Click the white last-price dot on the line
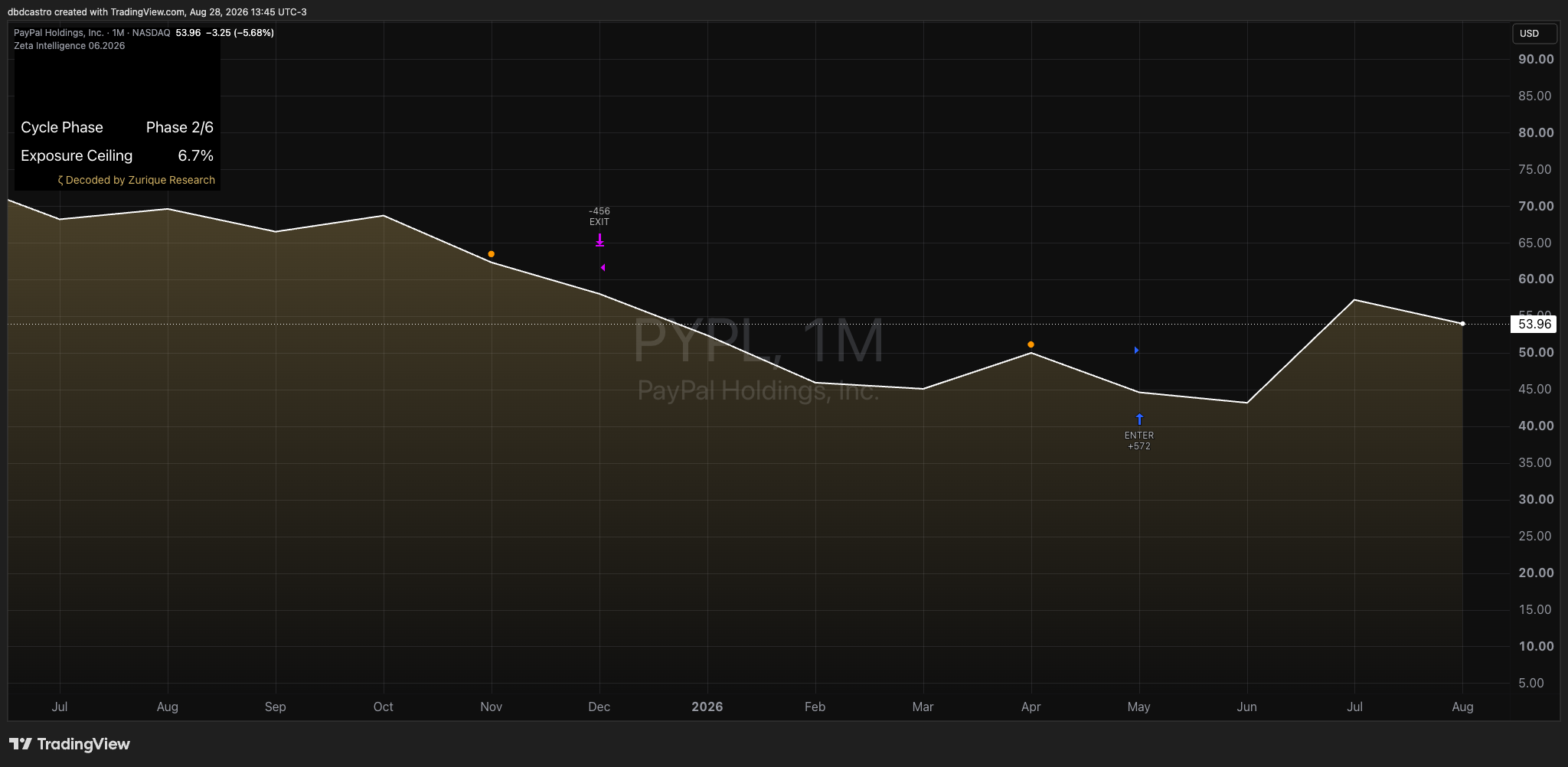 click(1462, 324)
